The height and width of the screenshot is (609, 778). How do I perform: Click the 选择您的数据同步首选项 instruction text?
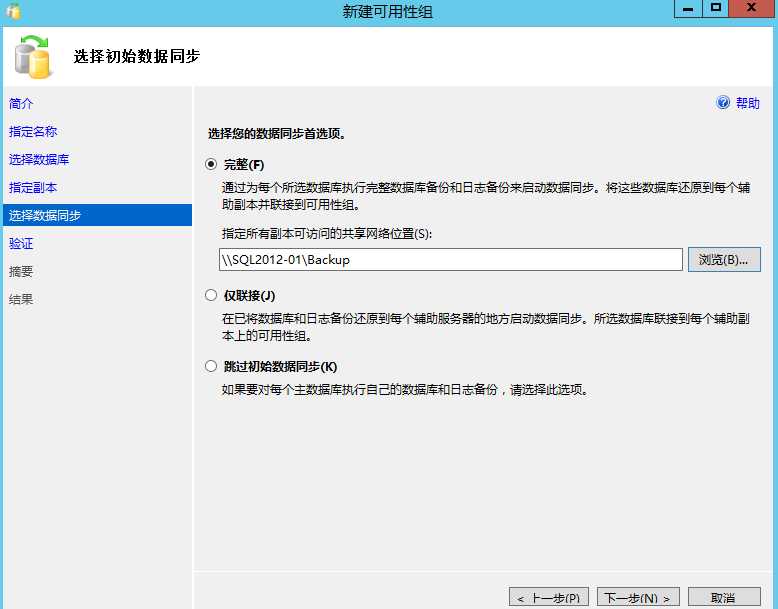277,134
